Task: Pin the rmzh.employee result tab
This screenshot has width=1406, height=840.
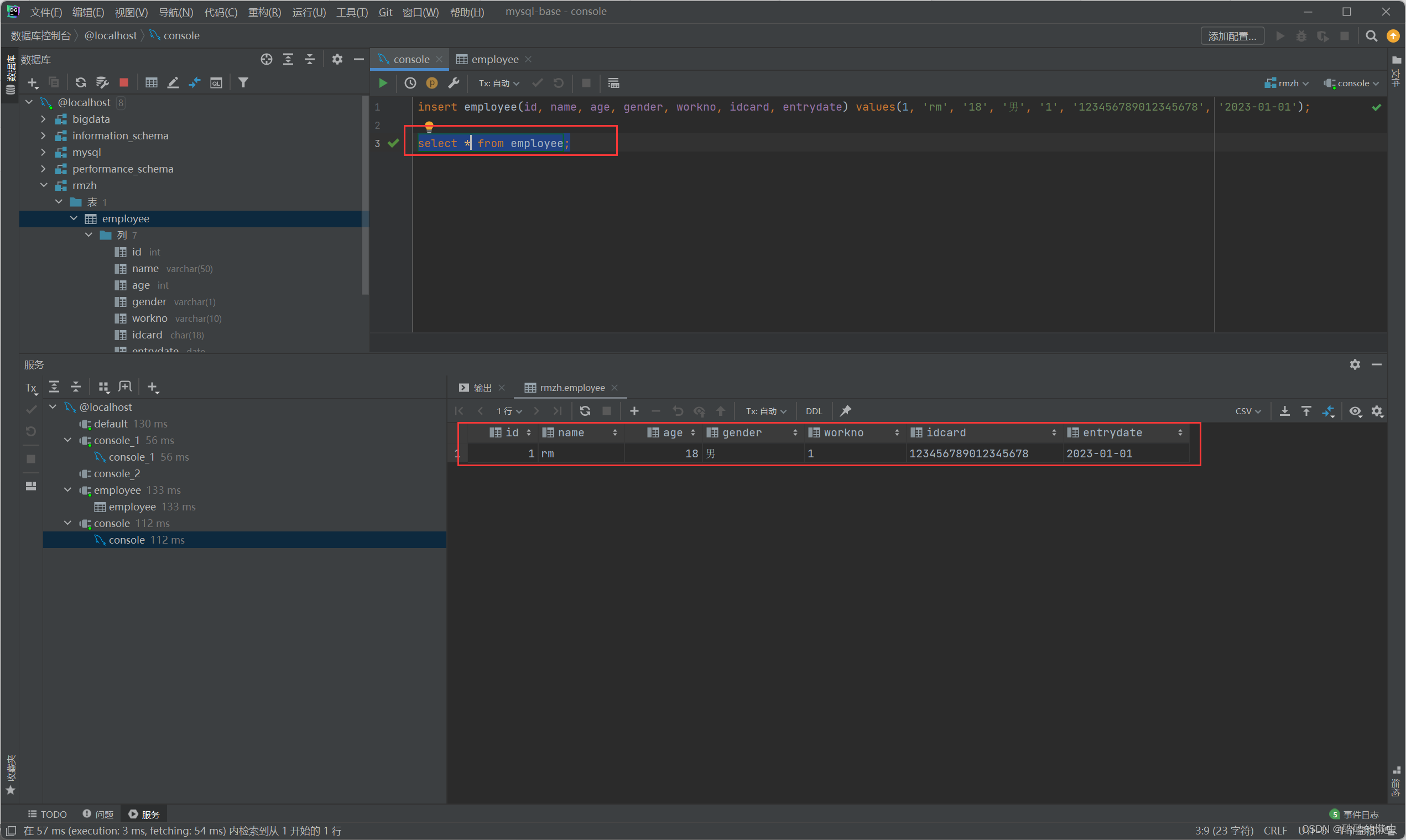Action: 845,411
